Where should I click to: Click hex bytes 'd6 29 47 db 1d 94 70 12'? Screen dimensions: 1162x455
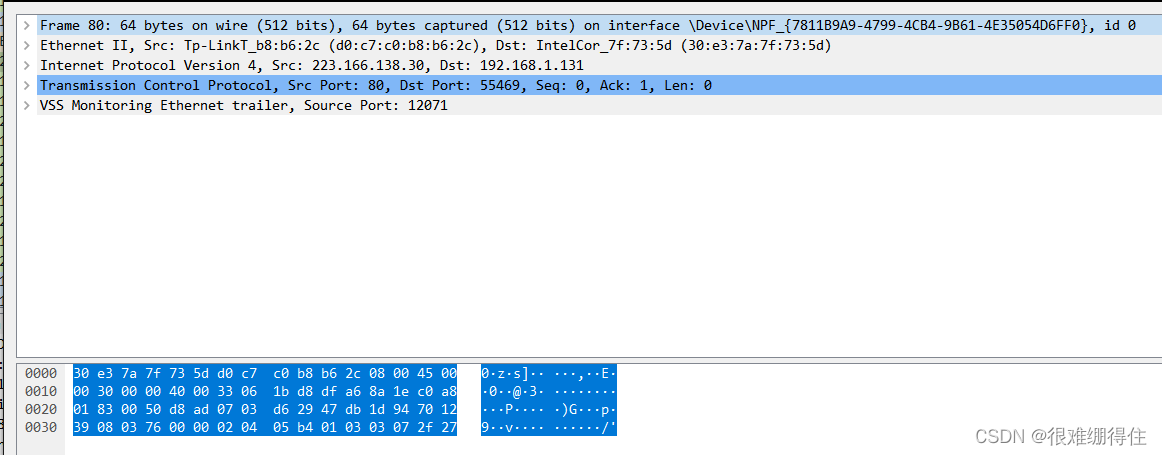365,410
